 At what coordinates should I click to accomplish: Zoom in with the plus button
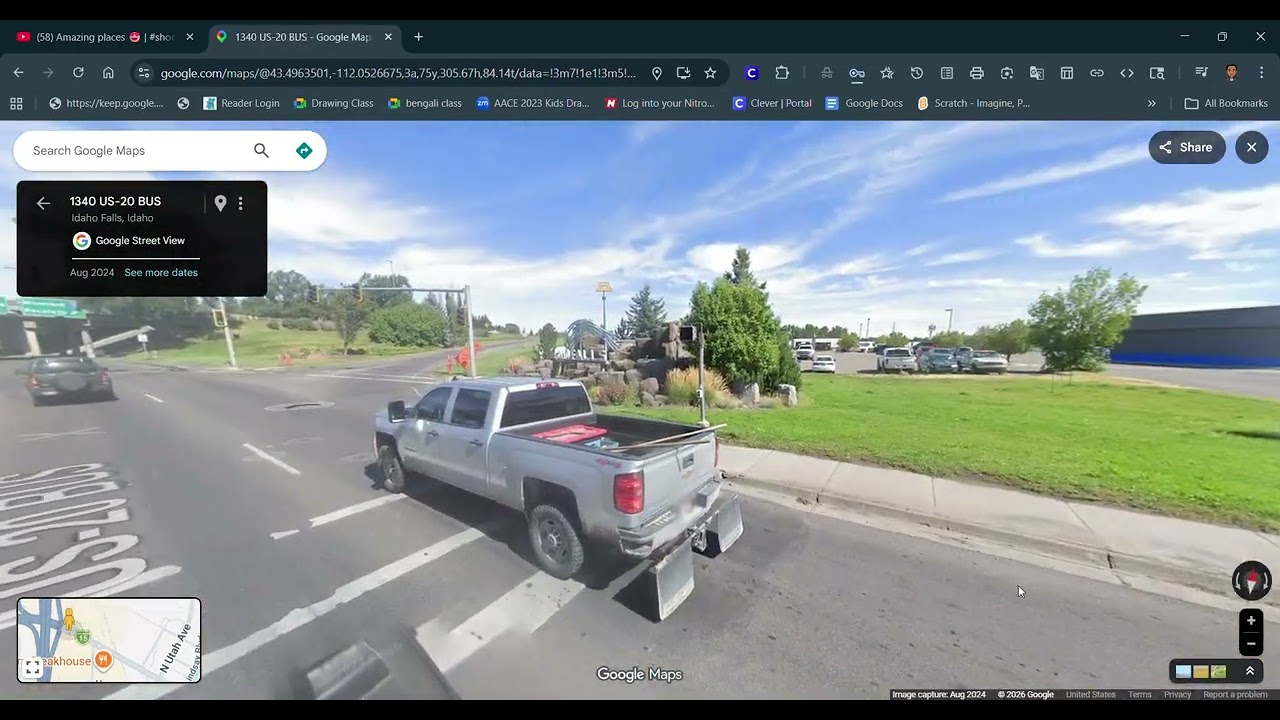(1250, 621)
